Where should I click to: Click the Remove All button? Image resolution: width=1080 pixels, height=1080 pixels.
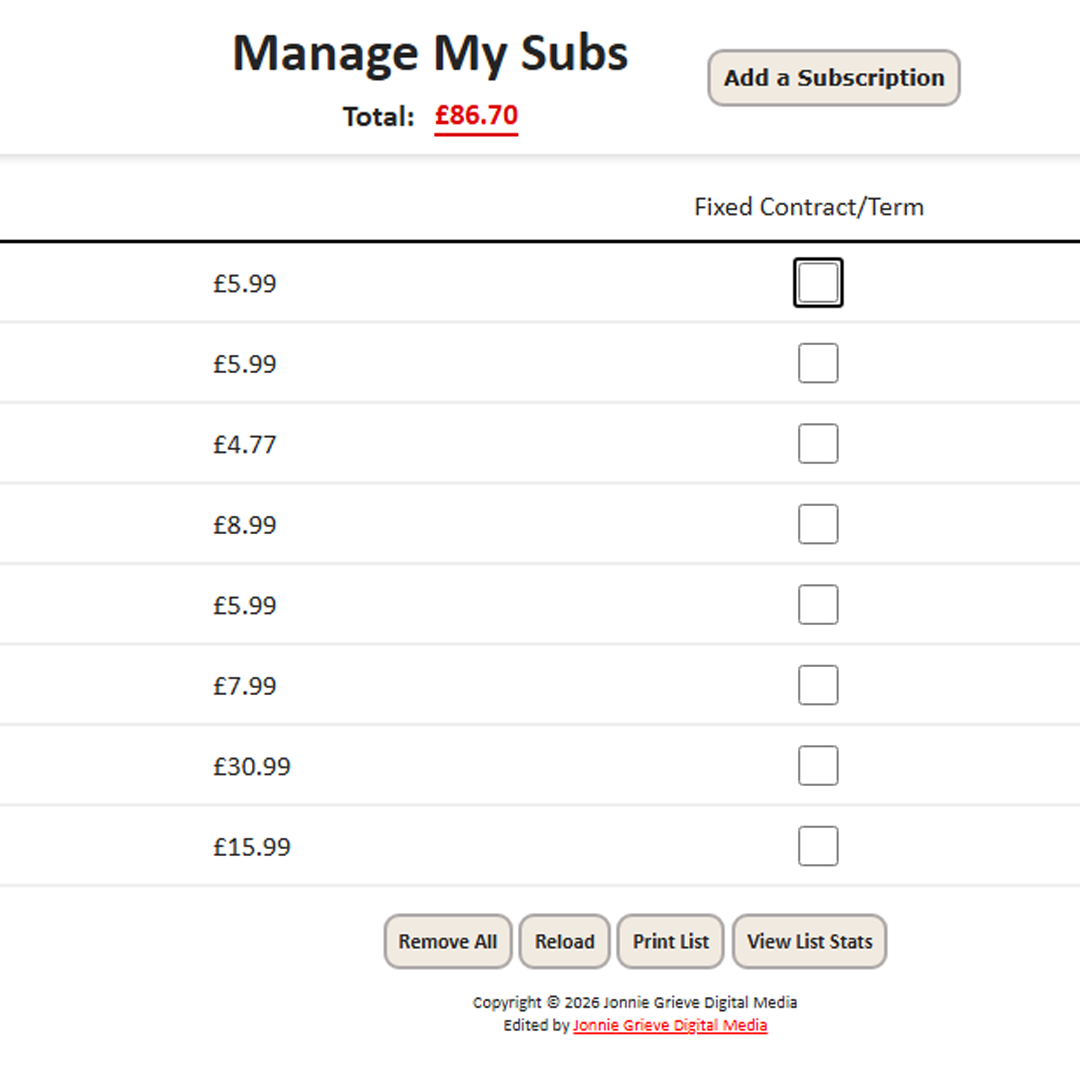tap(448, 942)
